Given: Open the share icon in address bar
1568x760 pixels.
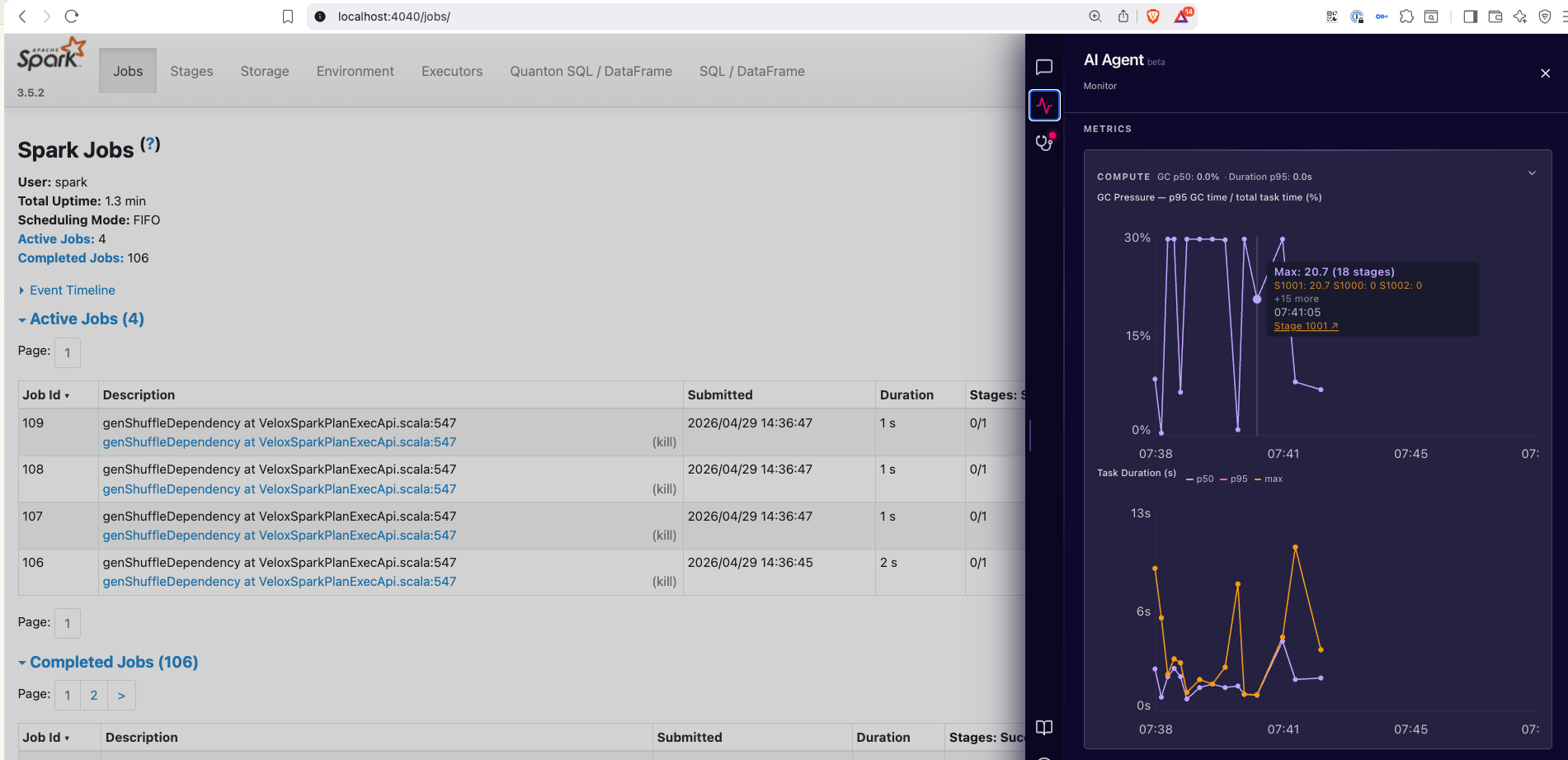Looking at the screenshot, I should click(x=1123, y=17).
